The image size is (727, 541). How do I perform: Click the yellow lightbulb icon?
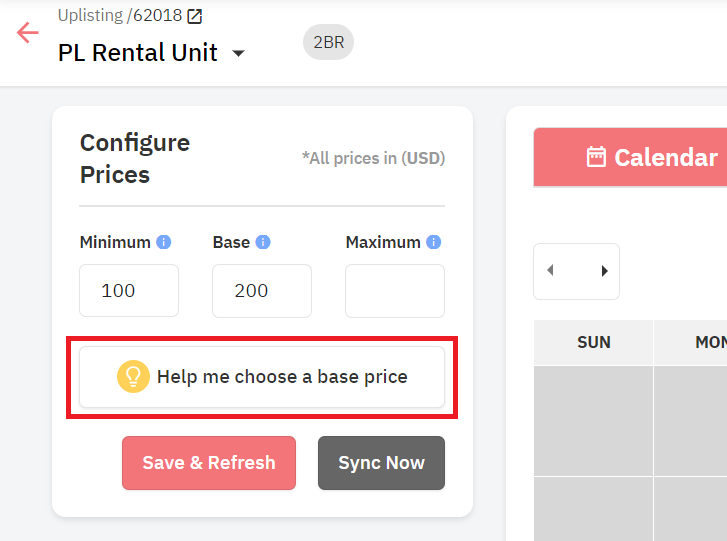134,376
